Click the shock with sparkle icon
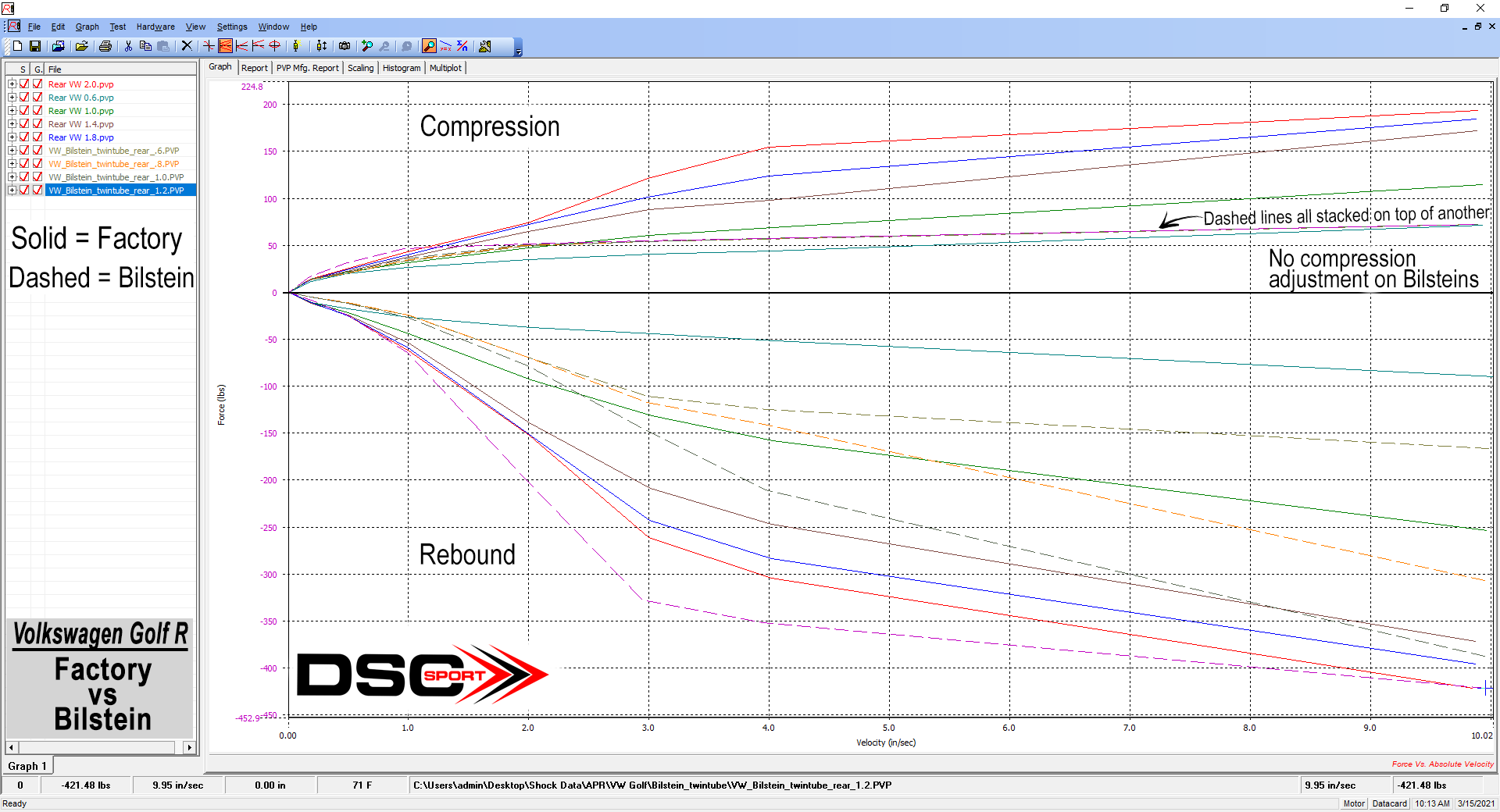This screenshot has height=812, width=1500. click(x=296, y=46)
